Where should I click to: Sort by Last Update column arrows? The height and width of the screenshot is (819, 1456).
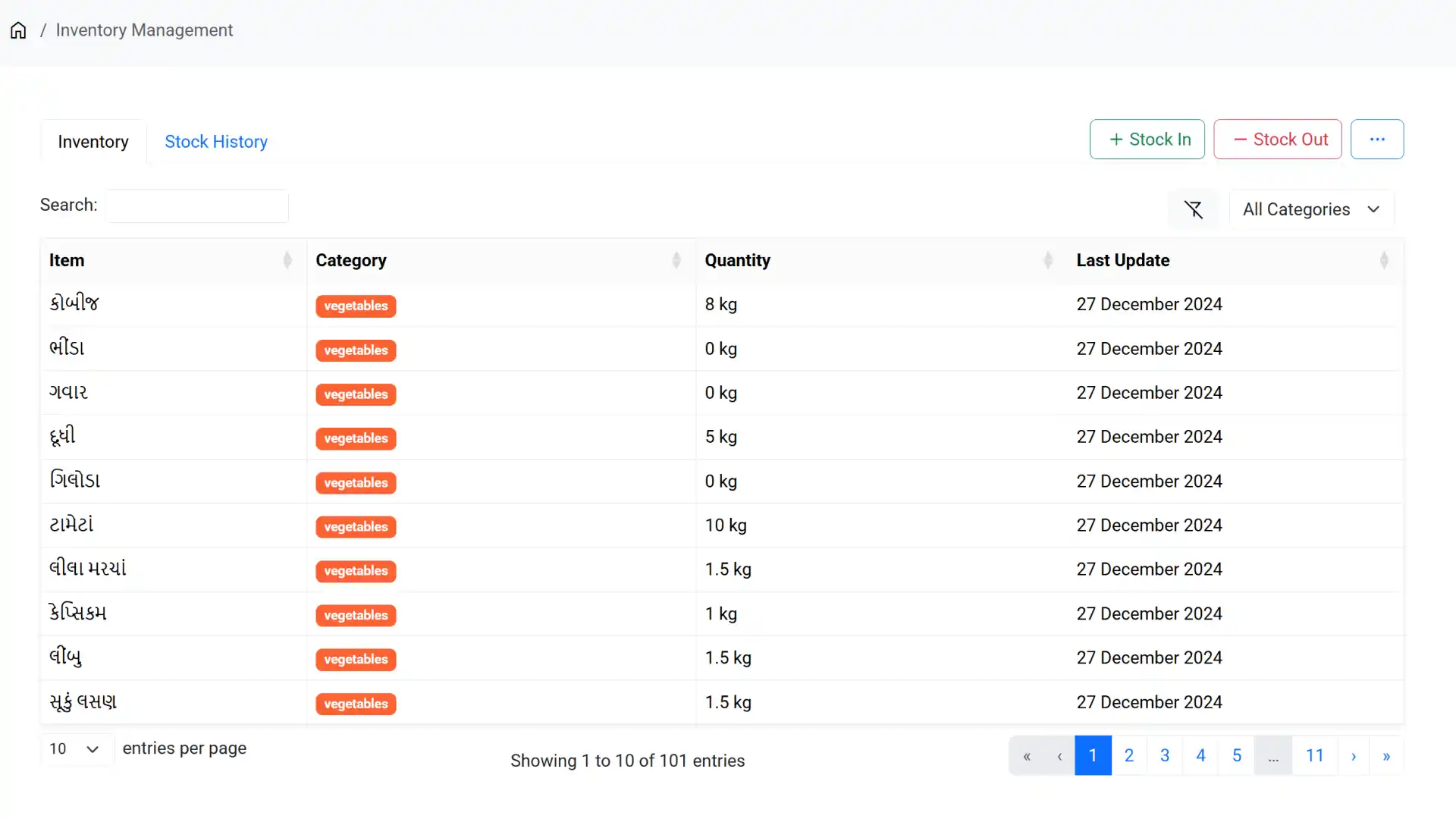click(x=1383, y=260)
